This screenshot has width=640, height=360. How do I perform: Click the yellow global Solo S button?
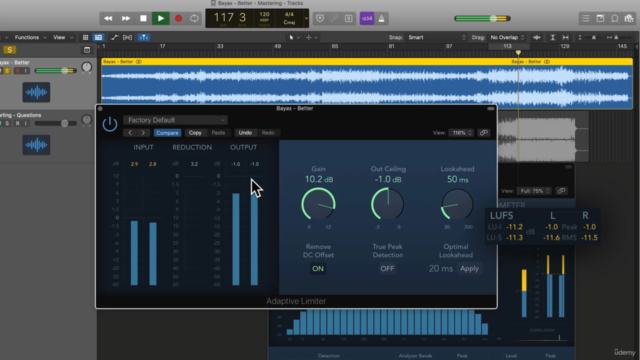click(x=9, y=50)
